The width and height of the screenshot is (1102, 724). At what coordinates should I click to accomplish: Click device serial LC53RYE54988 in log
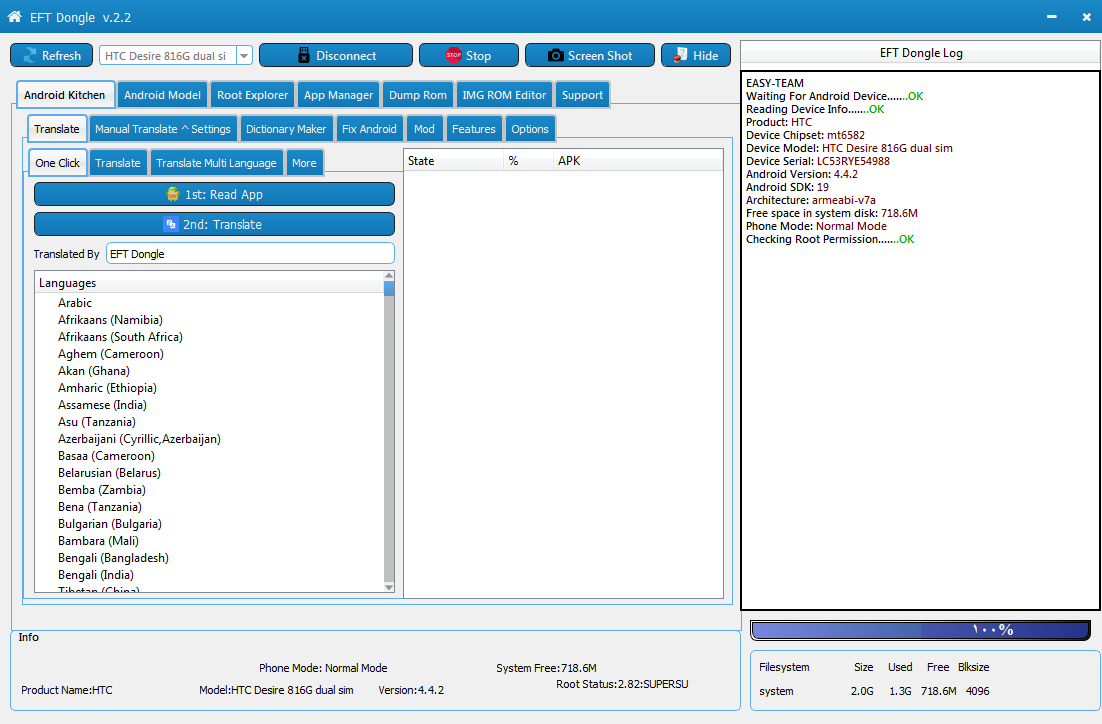(853, 161)
